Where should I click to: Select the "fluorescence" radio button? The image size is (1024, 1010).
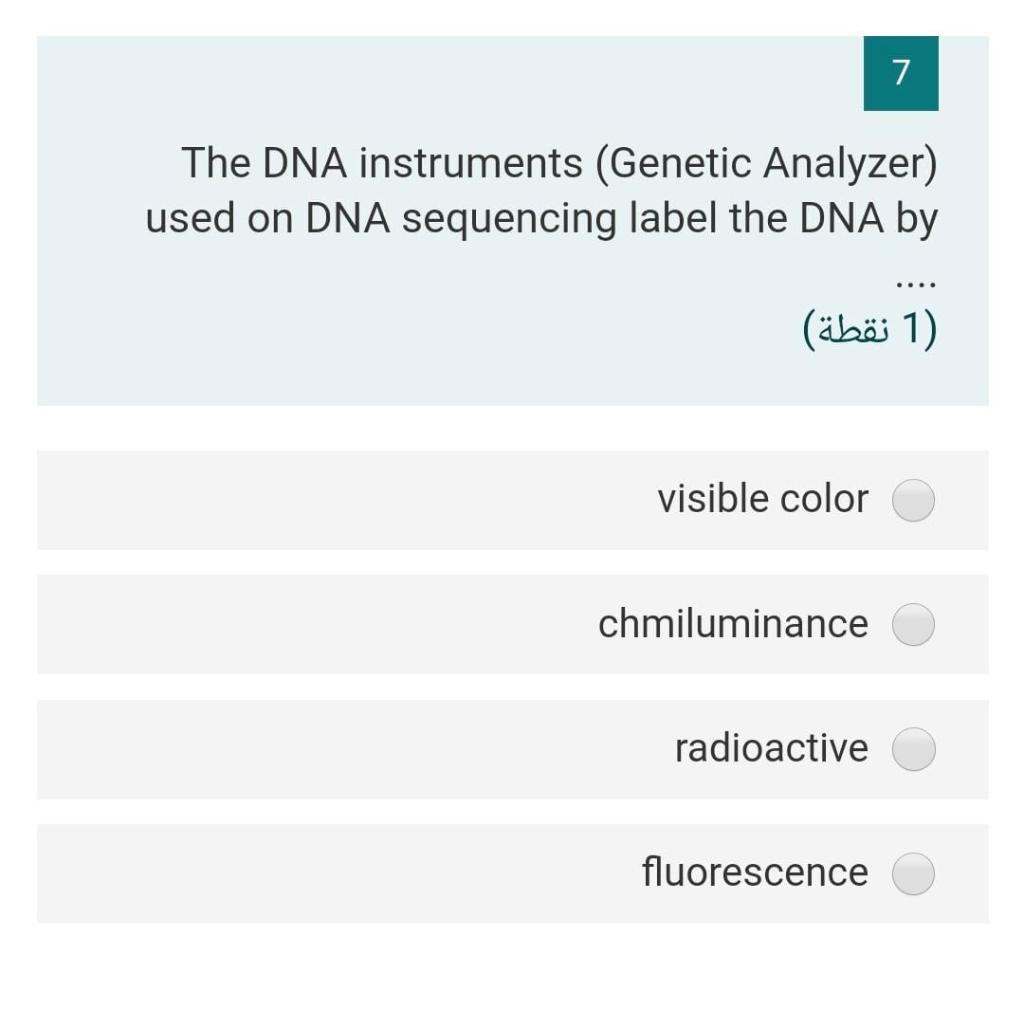pyautogui.click(x=911, y=873)
